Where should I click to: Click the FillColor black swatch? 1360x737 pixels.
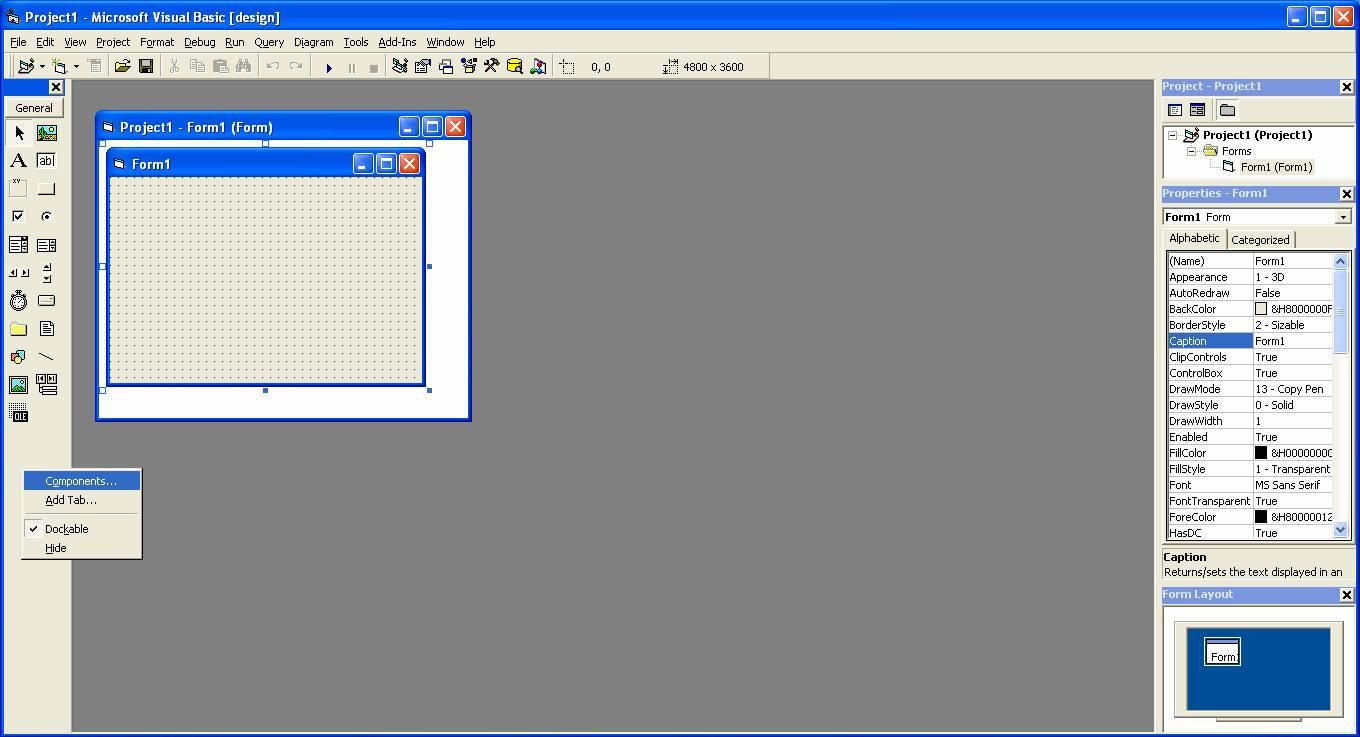1261,453
